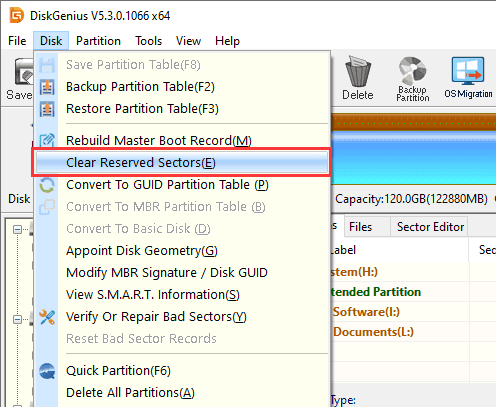Collapse the second disk tree node
496x407 pixels.
pos(17,319)
